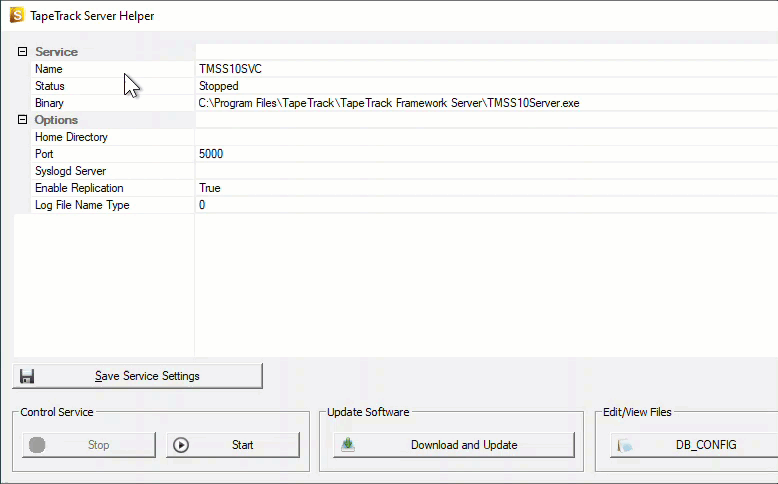This screenshot has width=778, height=484.
Task: Select the Syslogd Server label
Action: (70, 171)
